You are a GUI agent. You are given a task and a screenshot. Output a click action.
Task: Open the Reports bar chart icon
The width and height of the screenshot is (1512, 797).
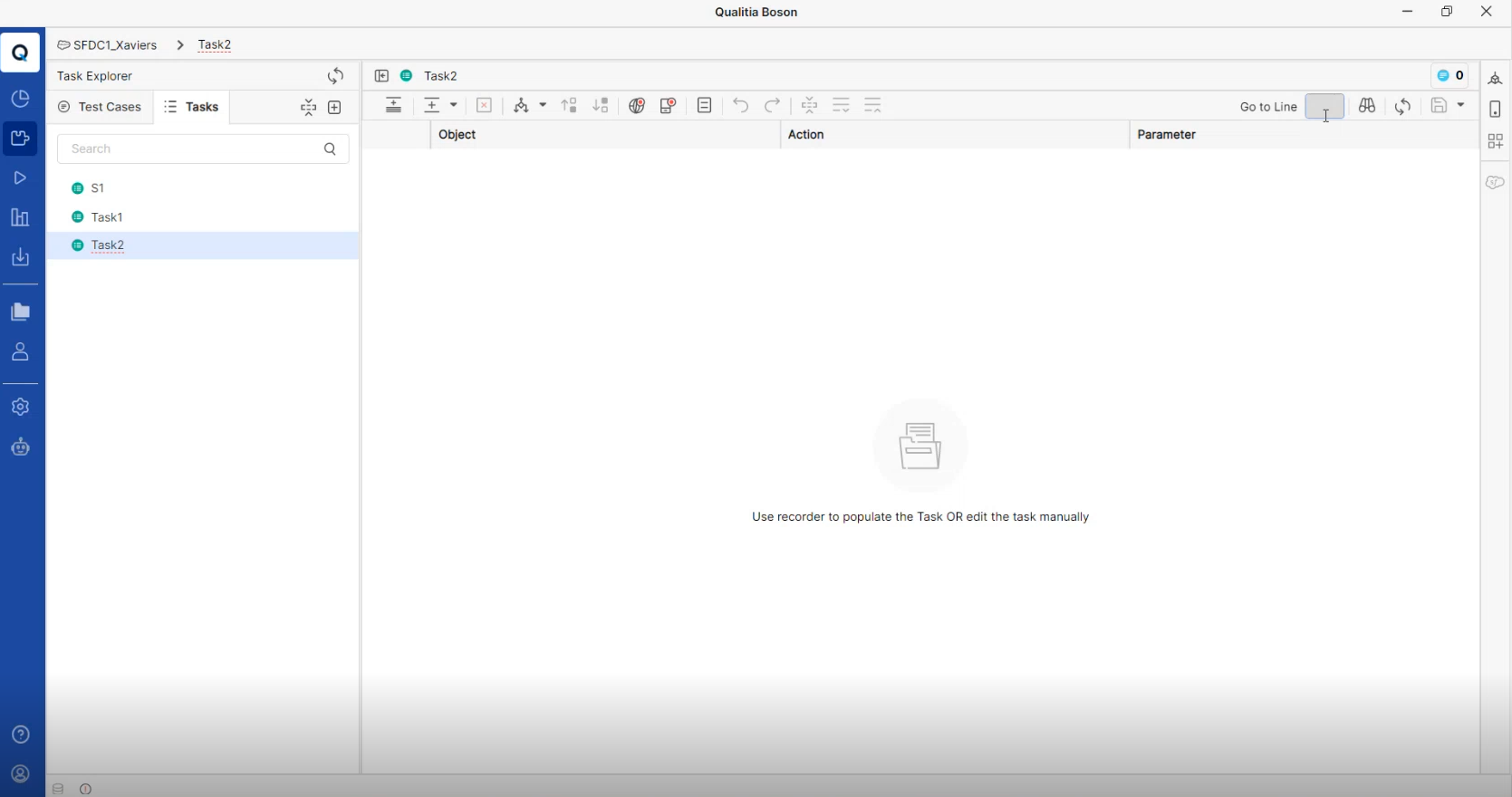click(x=20, y=217)
